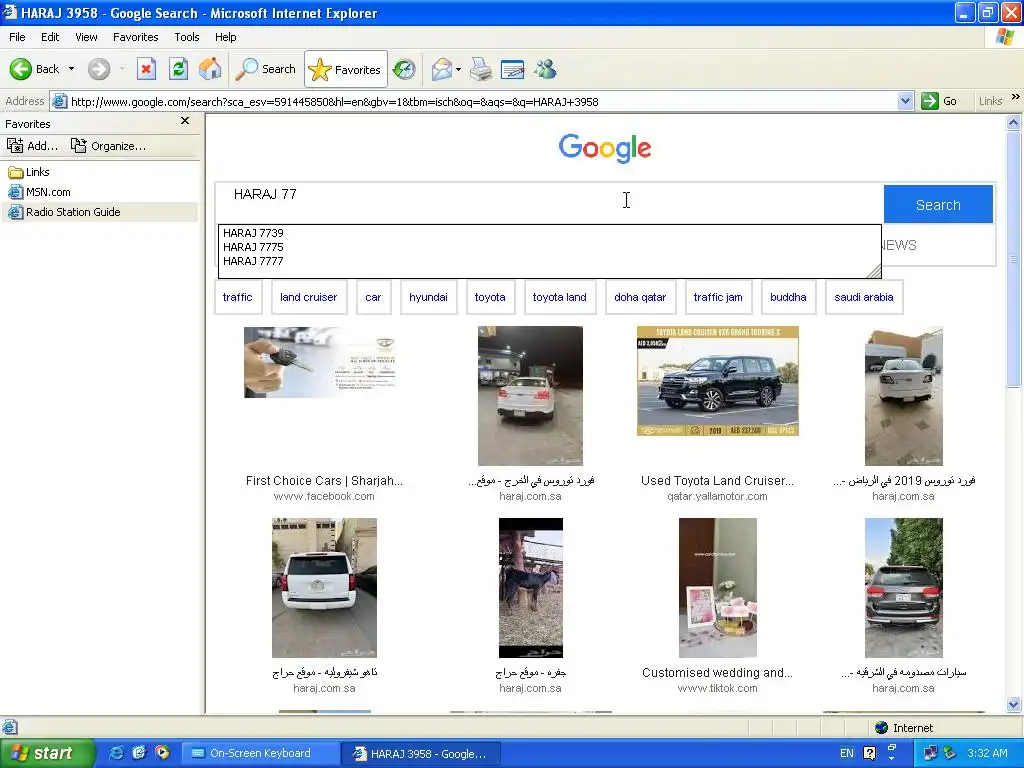Screen dimensions: 1024x768
Task: Click the blue Search button
Action: (x=938, y=204)
